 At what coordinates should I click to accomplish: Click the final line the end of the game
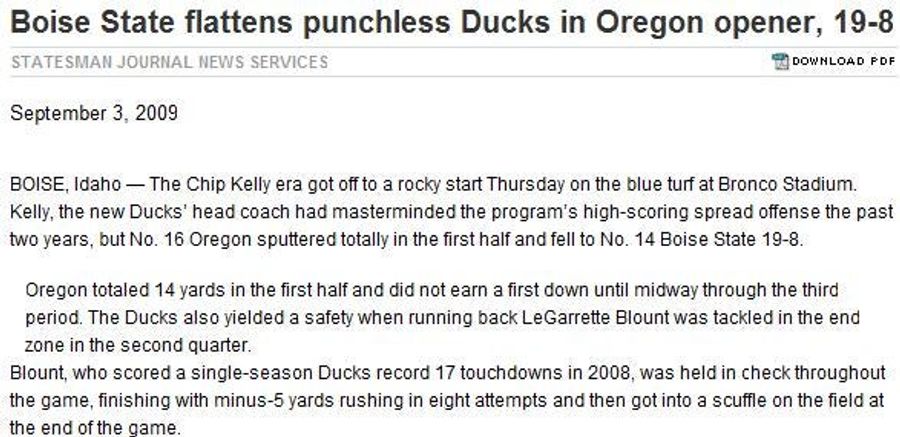[x=95, y=428]
